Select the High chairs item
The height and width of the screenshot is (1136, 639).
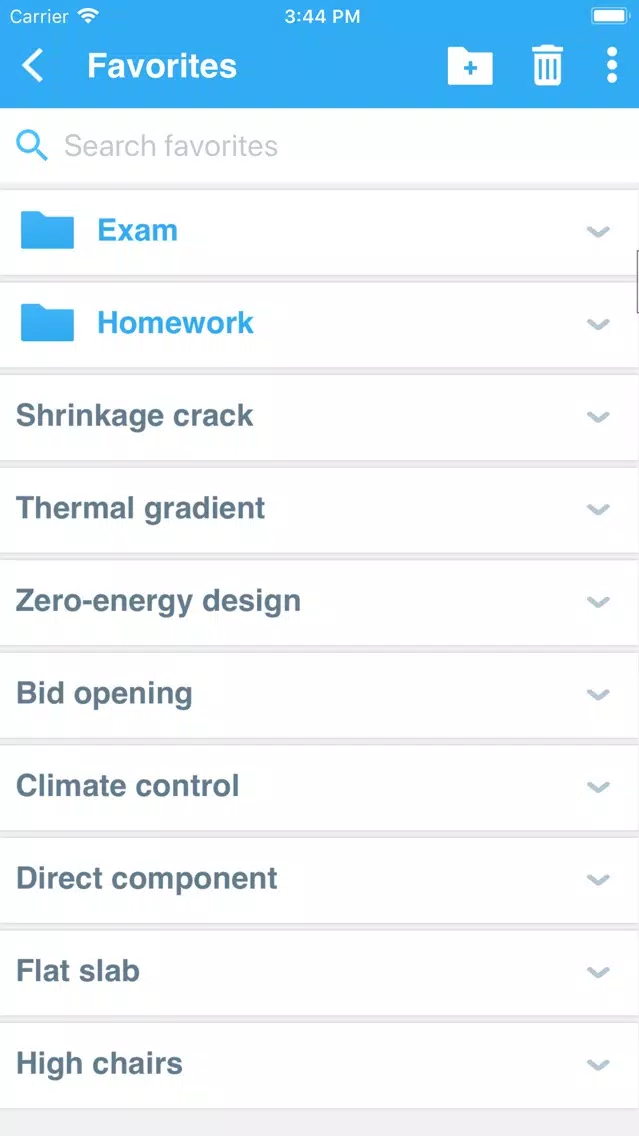tap(320, 1065)
